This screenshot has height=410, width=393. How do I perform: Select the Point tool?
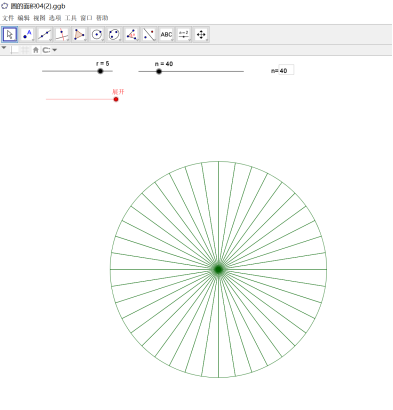pos(27,34)
